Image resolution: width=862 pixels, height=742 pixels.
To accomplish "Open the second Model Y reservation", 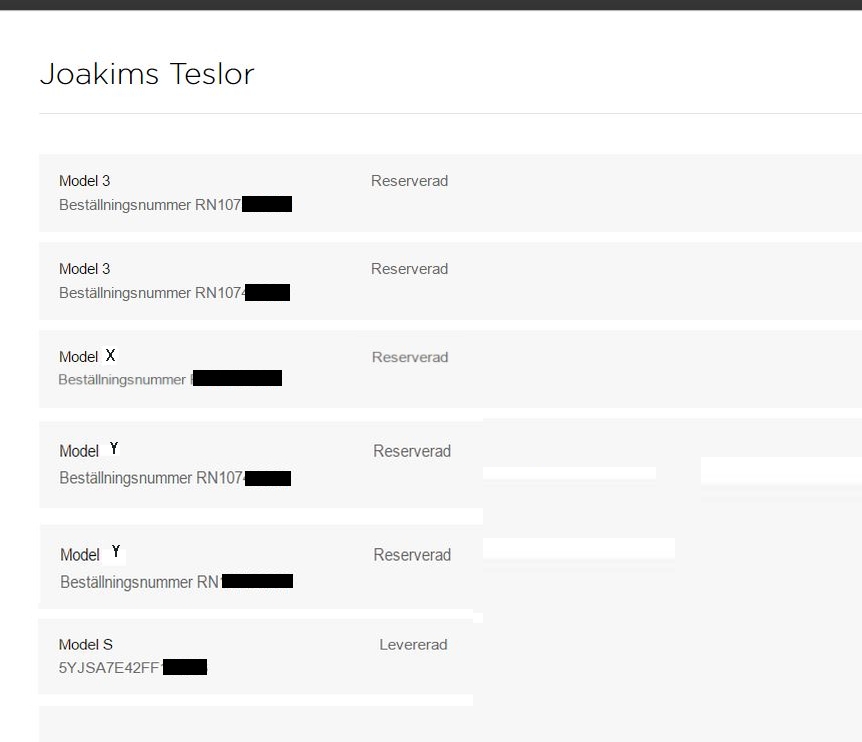I will pos(90,554).
